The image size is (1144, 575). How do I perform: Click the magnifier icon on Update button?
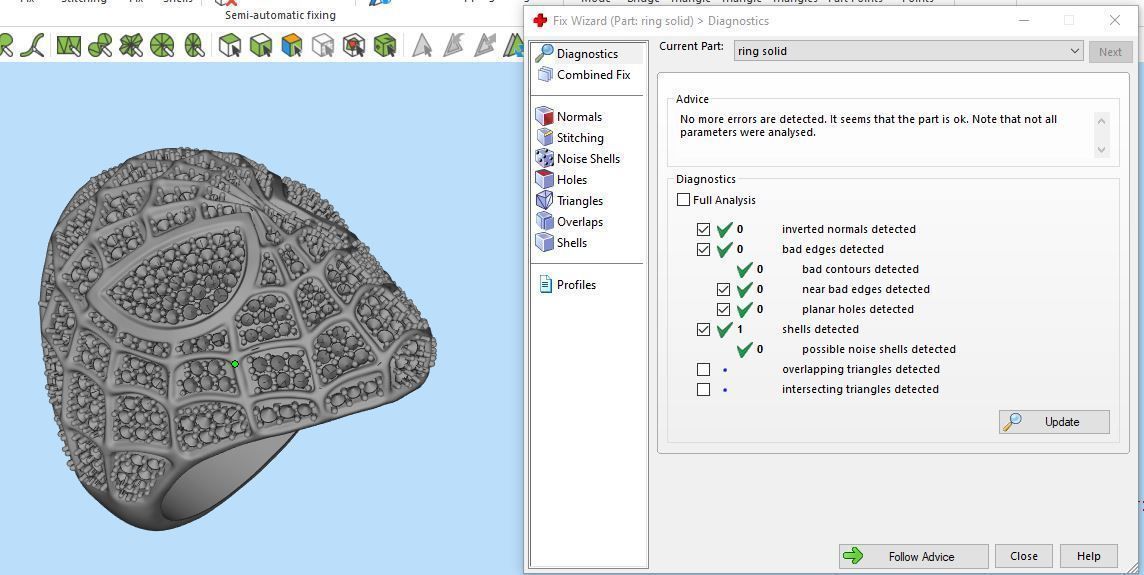[1012, 422]
